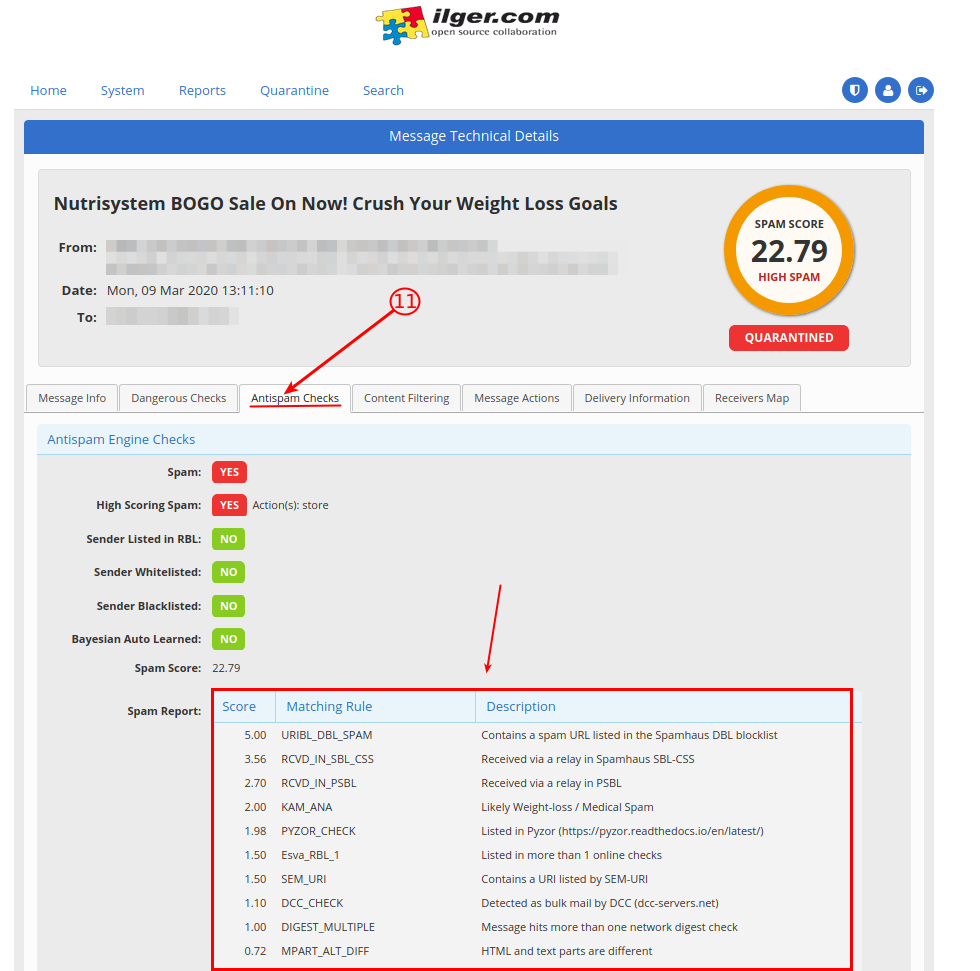Click the 3.56 score value

[x=255, y=759]
